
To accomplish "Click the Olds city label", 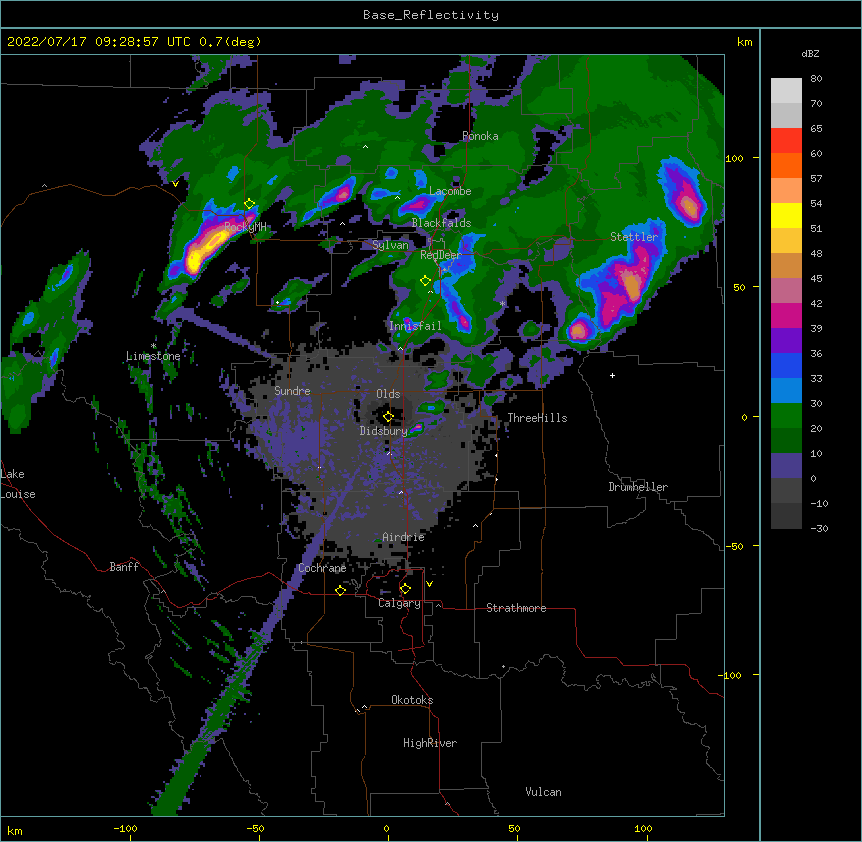I will [388, 394].
